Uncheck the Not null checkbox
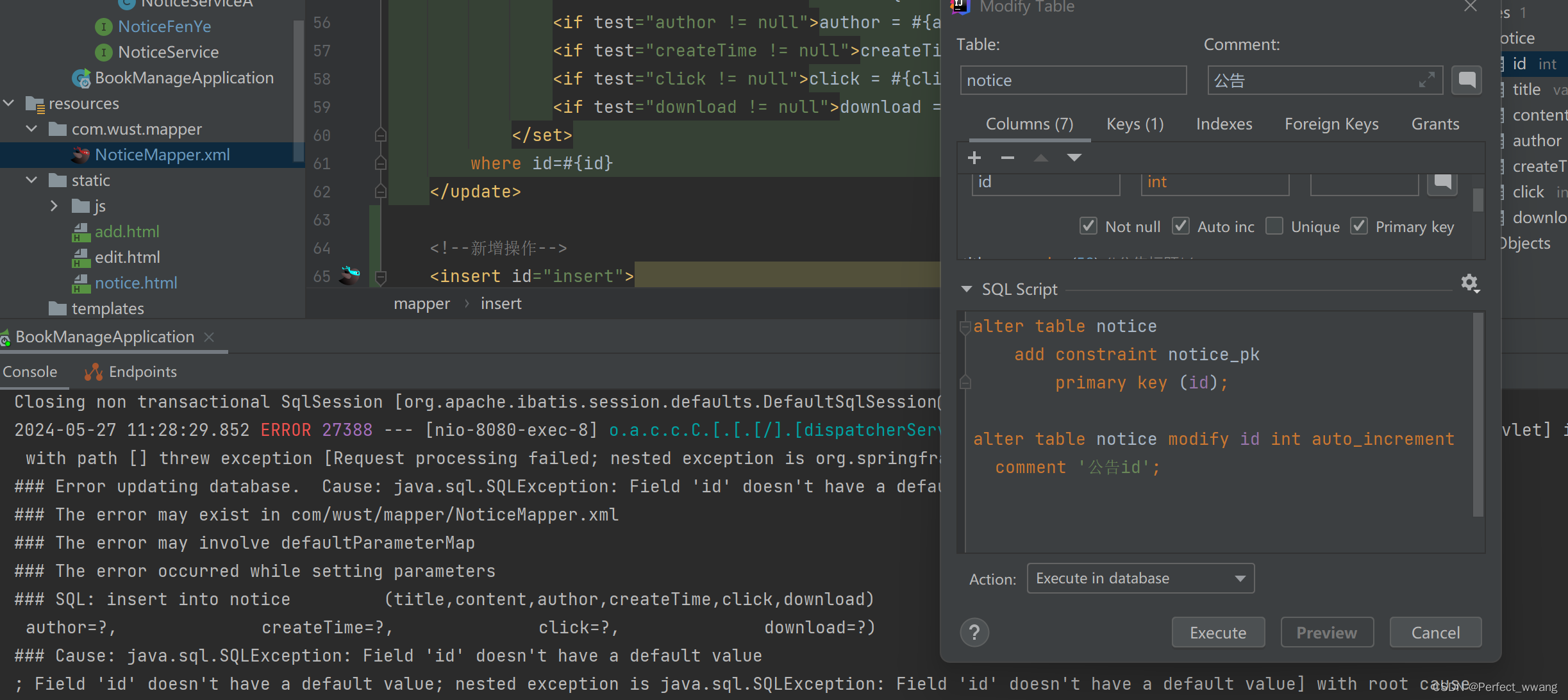1568x700 pixels. click(1088, 226)
